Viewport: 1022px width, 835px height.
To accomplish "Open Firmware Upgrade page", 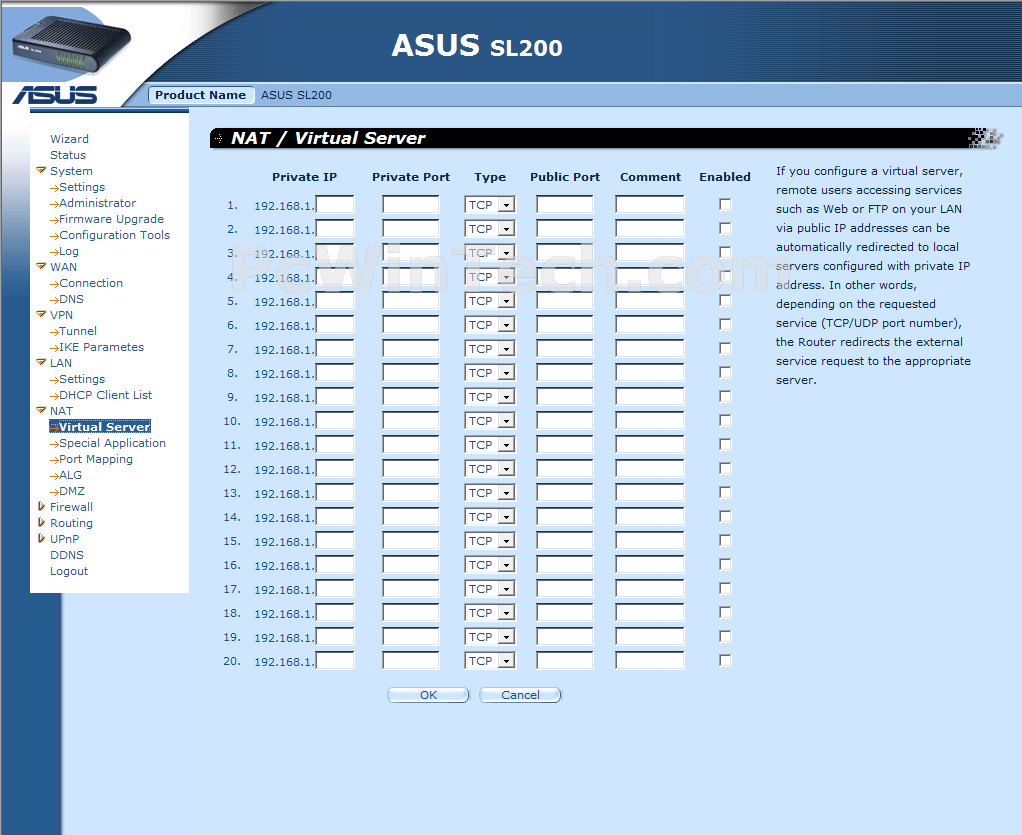I will [111, 219].
